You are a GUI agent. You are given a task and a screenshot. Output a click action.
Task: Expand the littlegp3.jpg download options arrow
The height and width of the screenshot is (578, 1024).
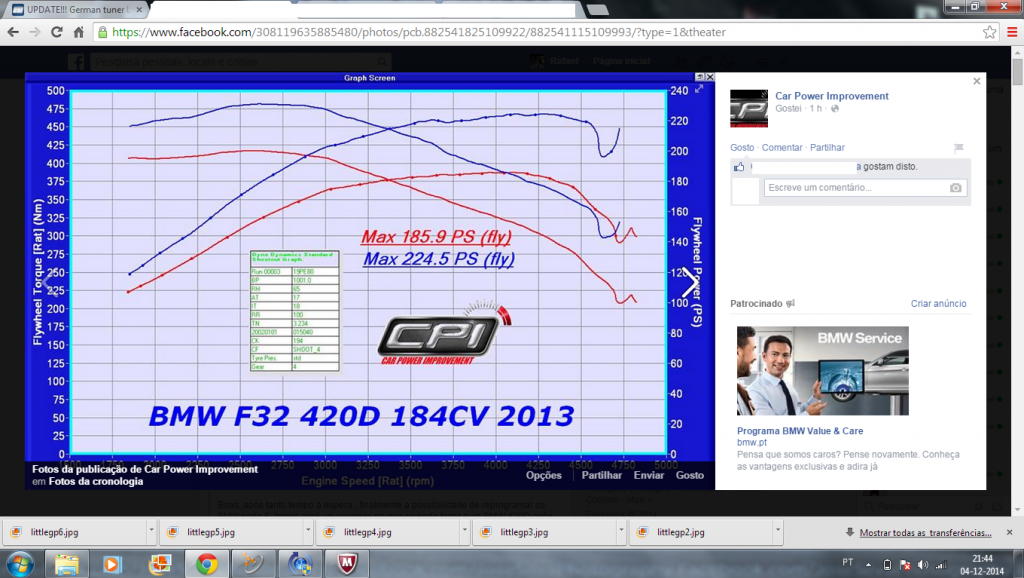[621, 530]
